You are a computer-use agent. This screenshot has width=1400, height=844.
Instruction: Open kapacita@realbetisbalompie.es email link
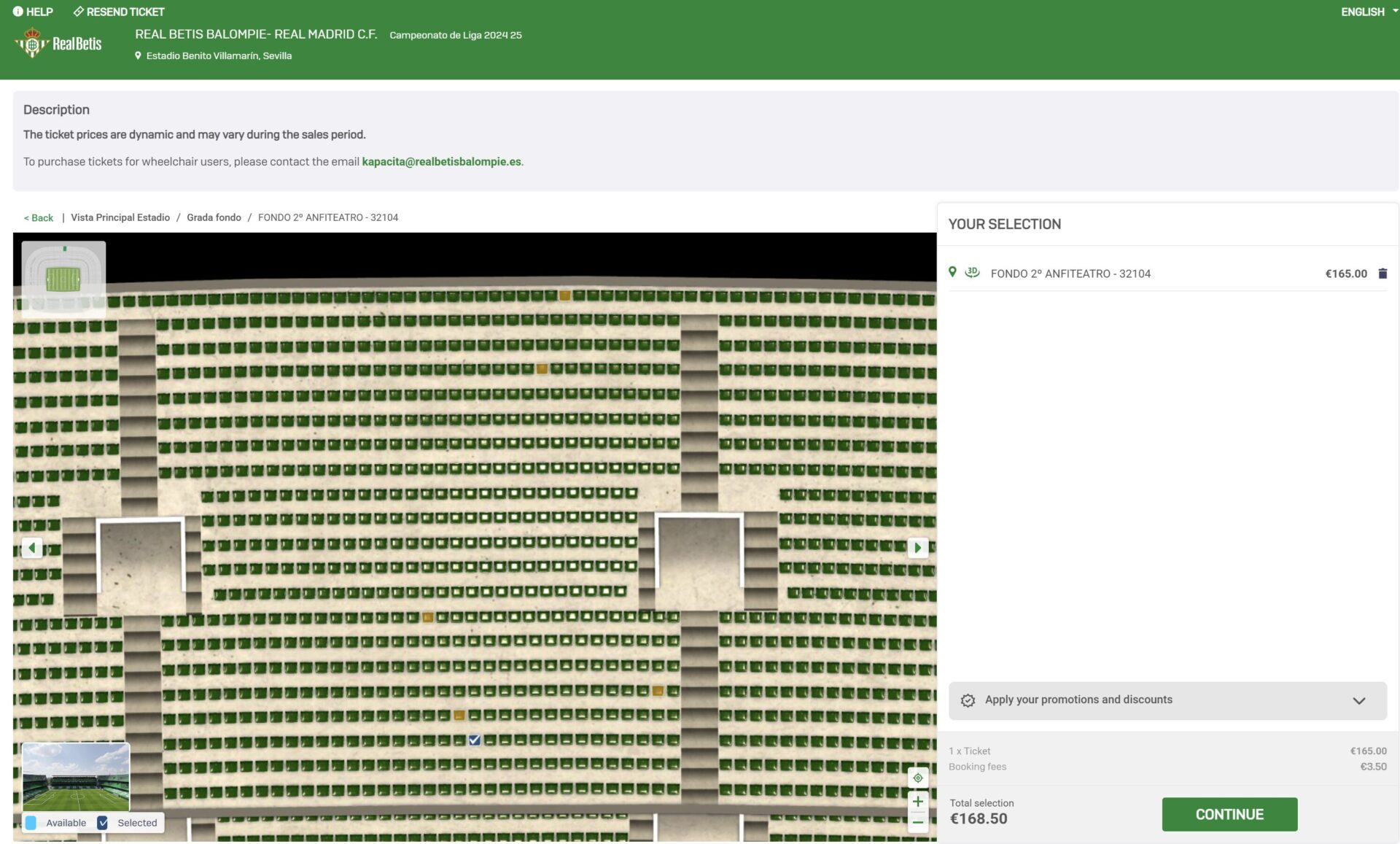pyautogui.click(x=441, y=161)
